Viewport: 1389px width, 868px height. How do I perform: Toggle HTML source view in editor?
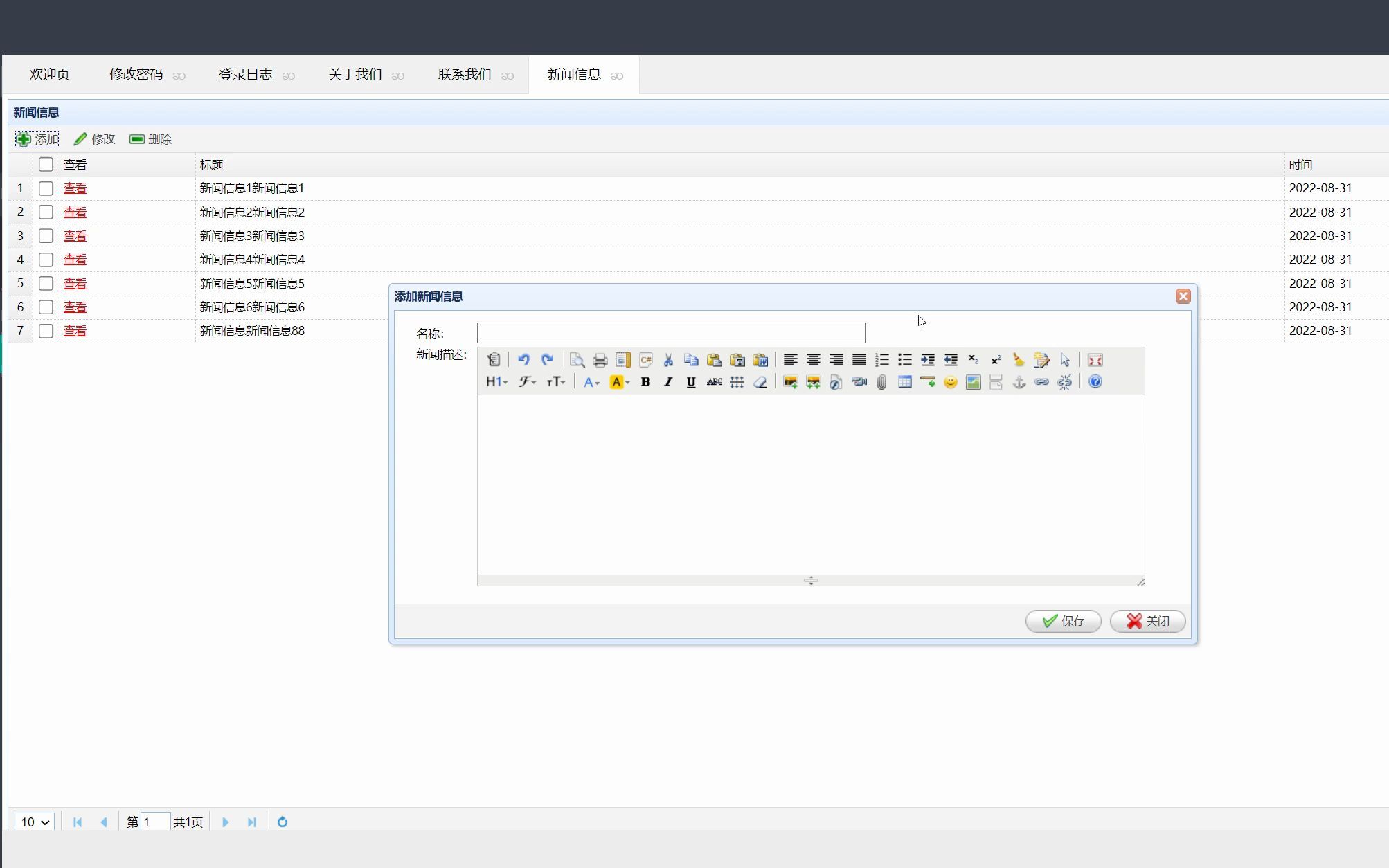click(493, 360)
